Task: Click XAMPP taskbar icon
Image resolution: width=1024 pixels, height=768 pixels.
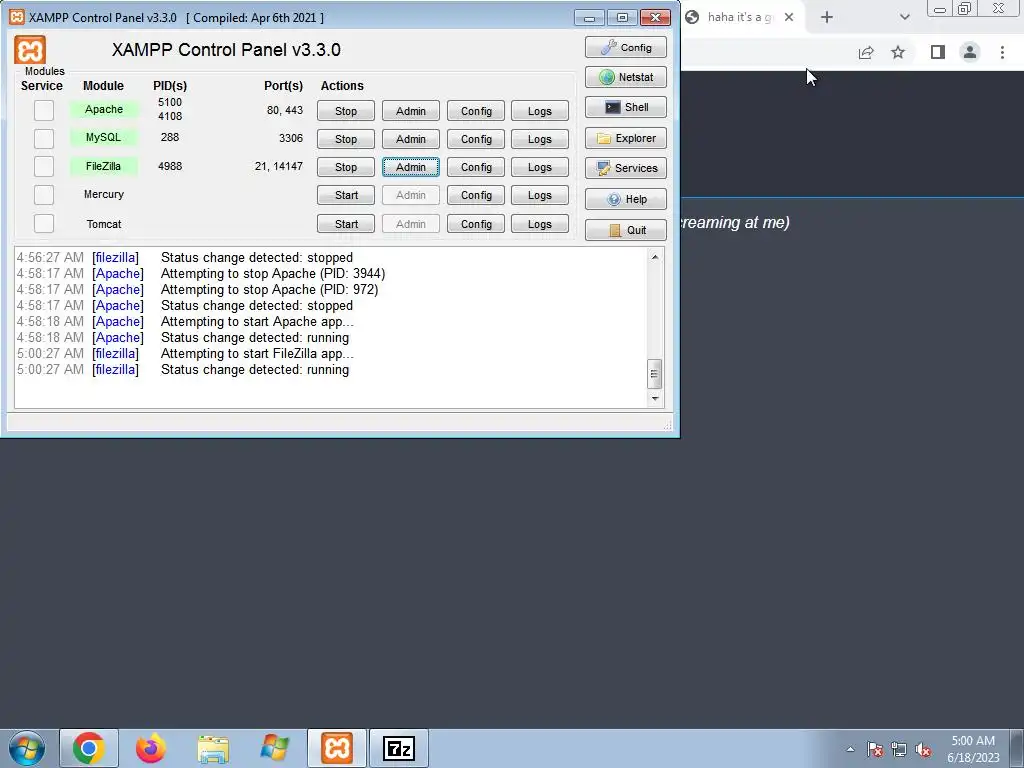Action: (x=337, y=748)
